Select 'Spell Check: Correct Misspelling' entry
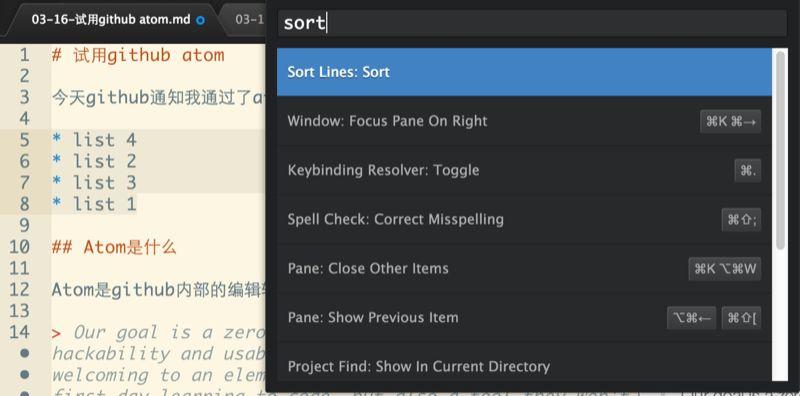Image resolution: width=800 pixels, height=396 pixels. coord(524,219)
